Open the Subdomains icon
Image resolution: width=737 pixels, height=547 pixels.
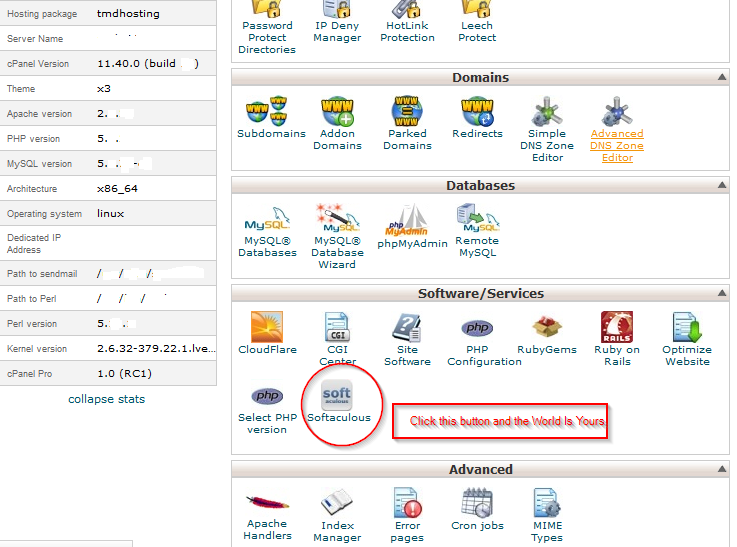click(x=267, y=111)
